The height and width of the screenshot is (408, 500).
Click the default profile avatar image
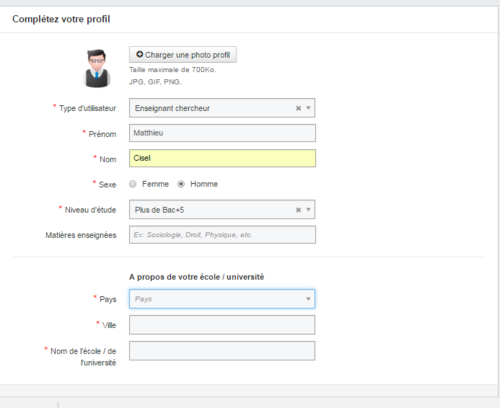[96, 68]
